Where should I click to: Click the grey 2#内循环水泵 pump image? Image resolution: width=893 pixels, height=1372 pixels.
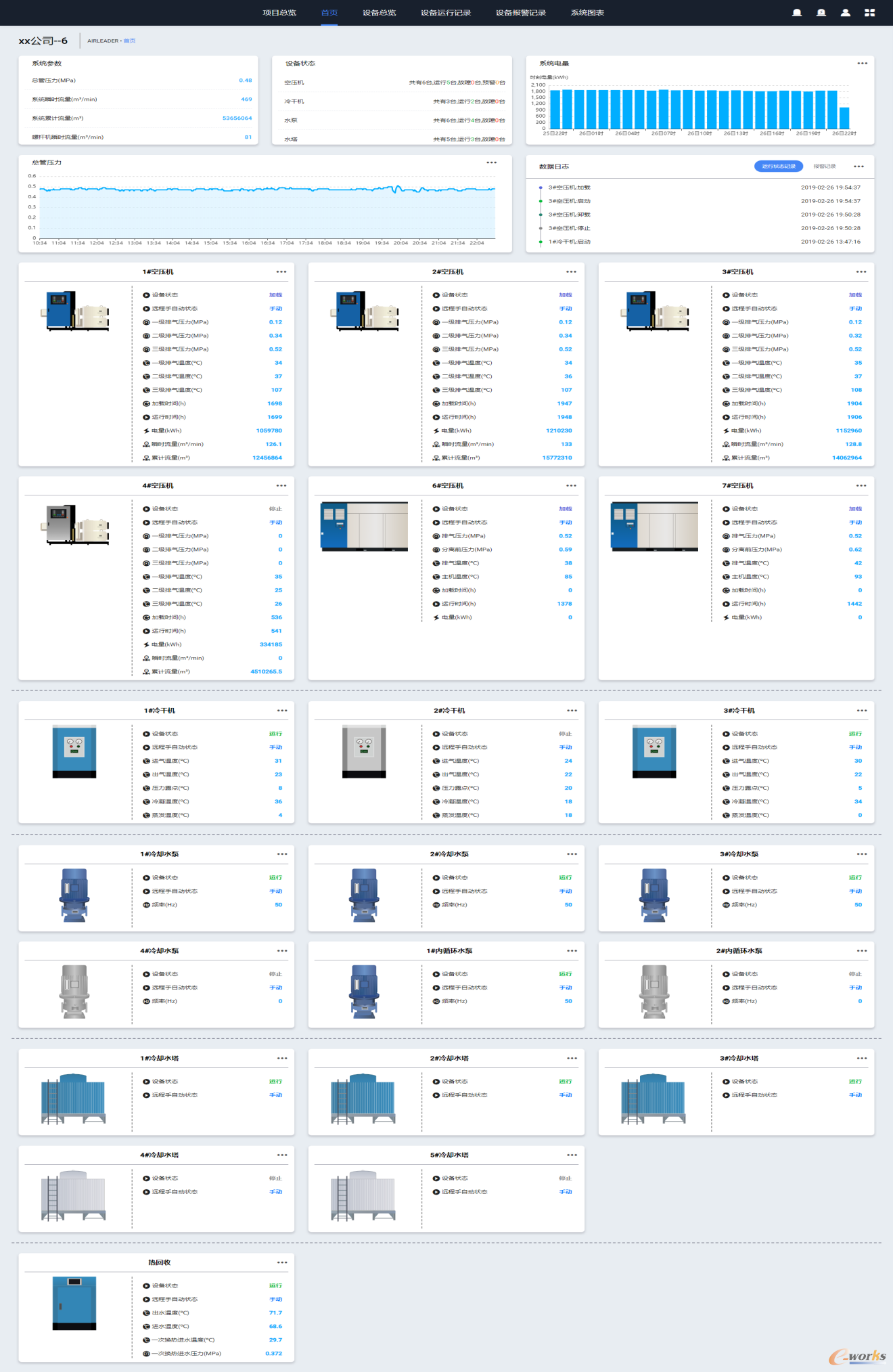(654, 992)
